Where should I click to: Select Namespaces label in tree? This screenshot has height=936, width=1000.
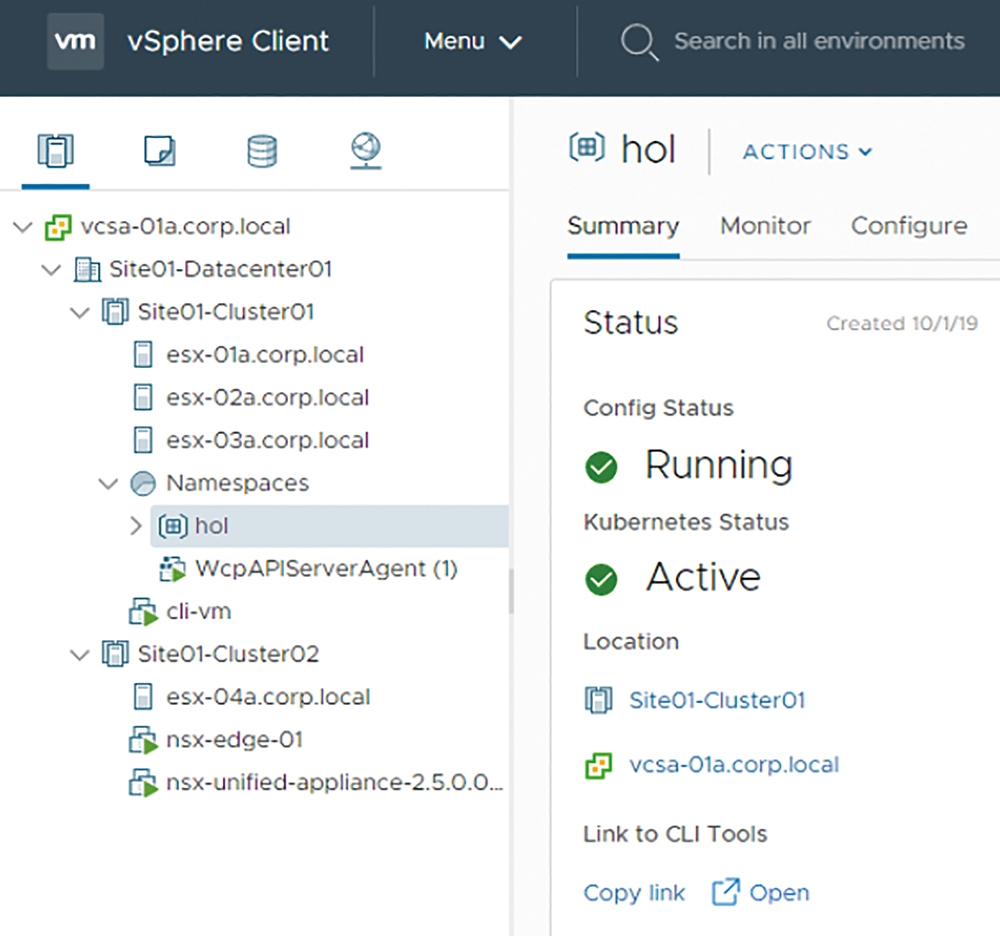237,483
